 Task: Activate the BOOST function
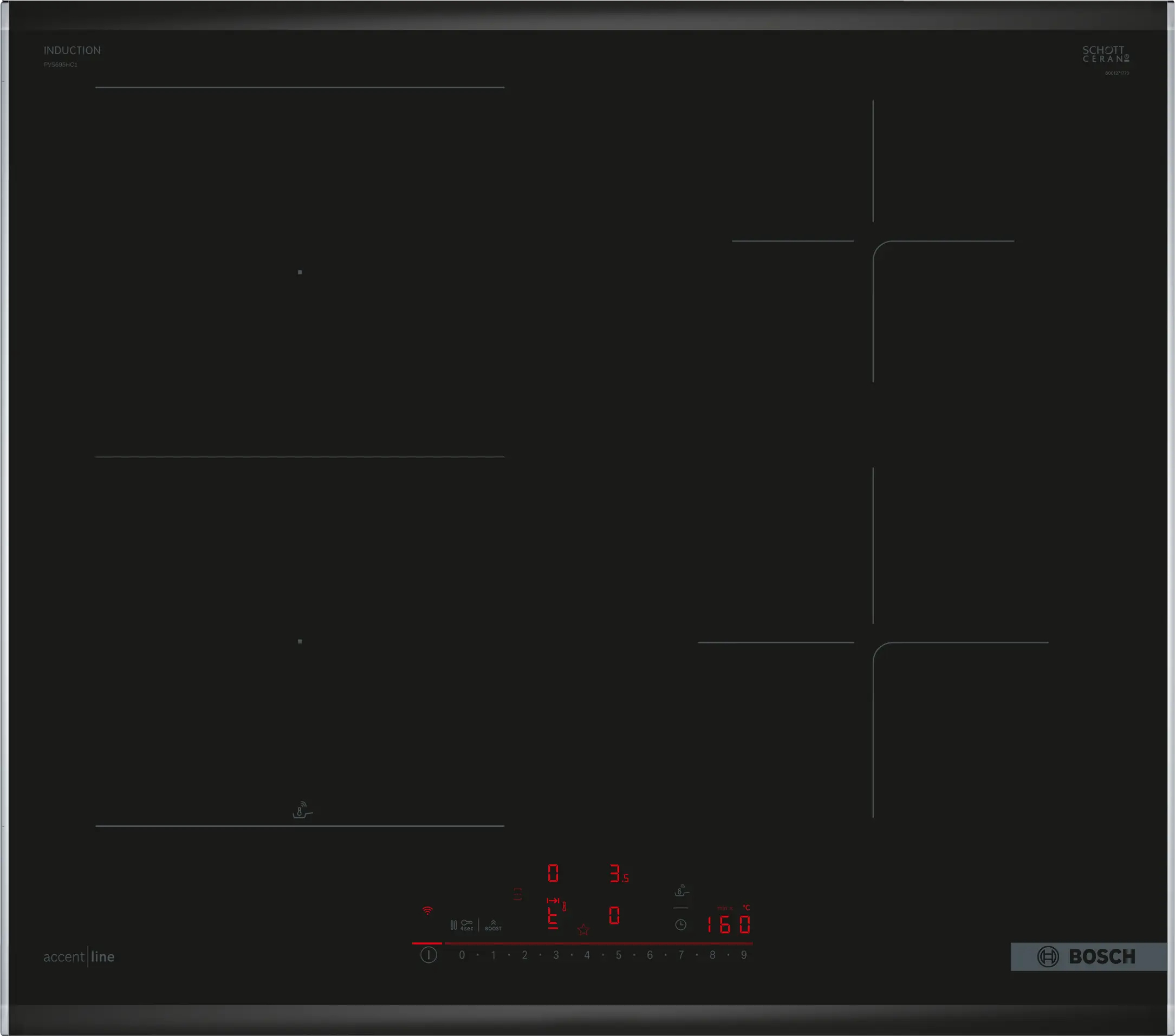(x=493, y=925)
